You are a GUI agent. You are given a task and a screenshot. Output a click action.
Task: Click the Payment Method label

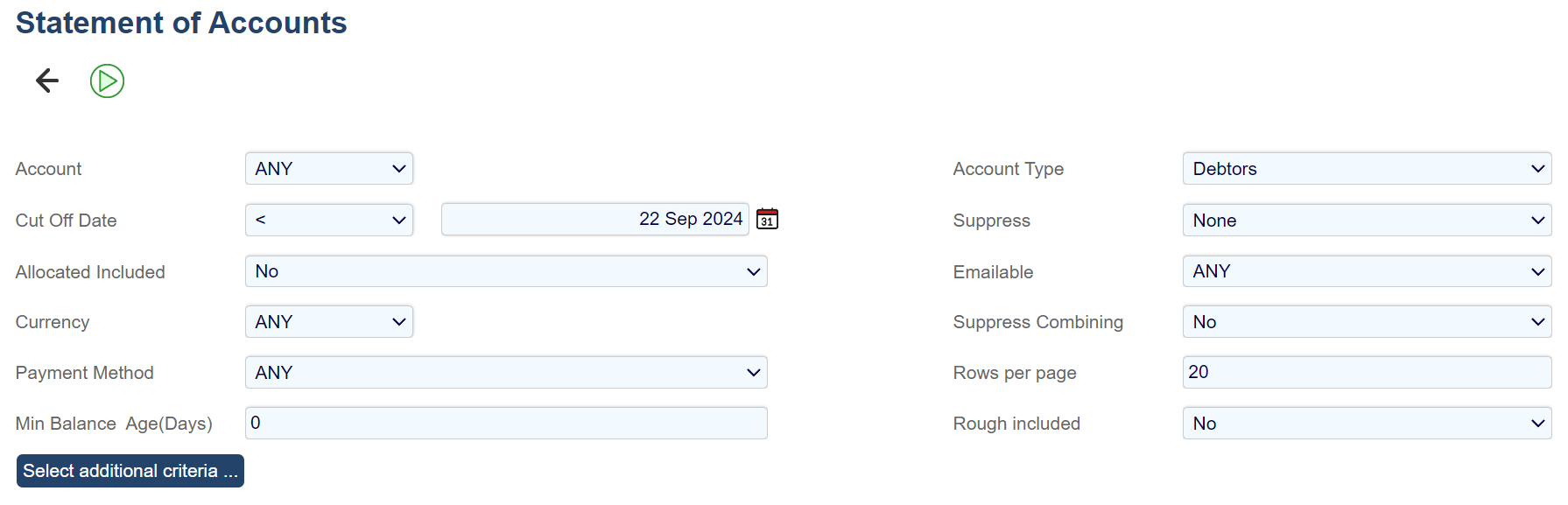(x=84, y=373)
